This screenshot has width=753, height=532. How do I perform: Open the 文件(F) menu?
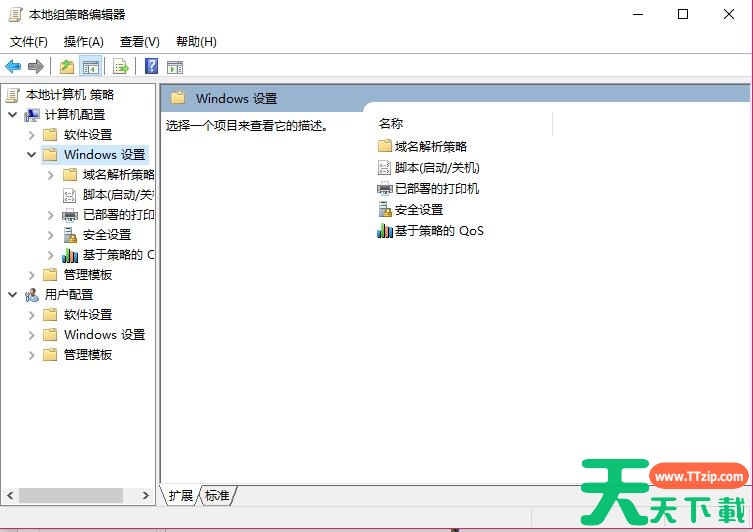(x=29, y=42)
